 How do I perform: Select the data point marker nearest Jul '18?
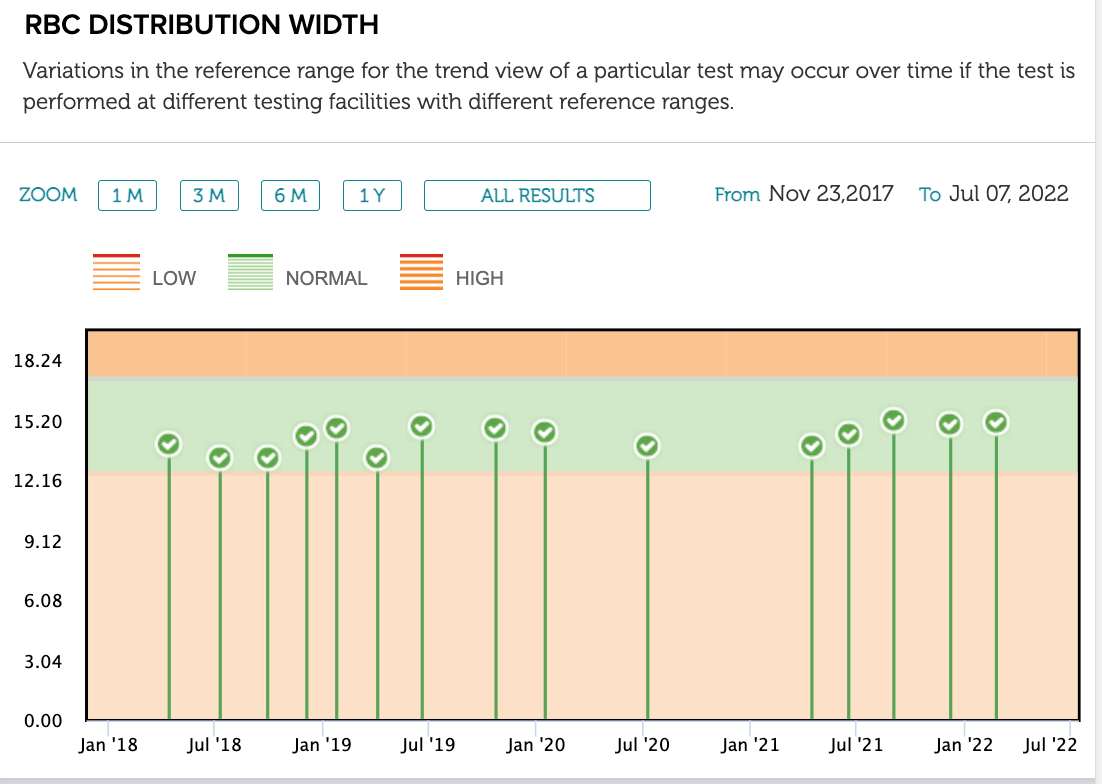220,458
